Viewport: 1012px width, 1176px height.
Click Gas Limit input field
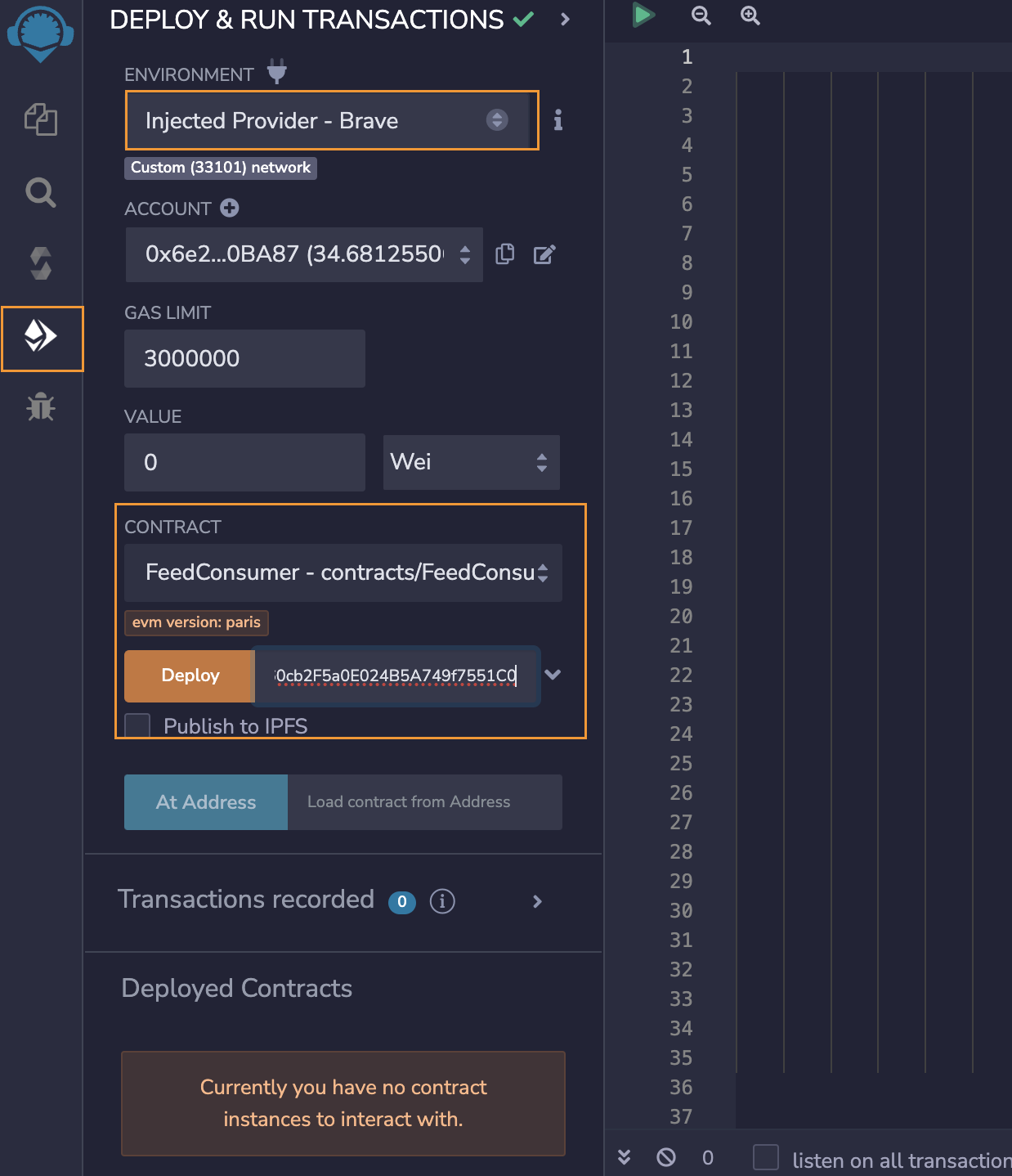pos(244,358)
